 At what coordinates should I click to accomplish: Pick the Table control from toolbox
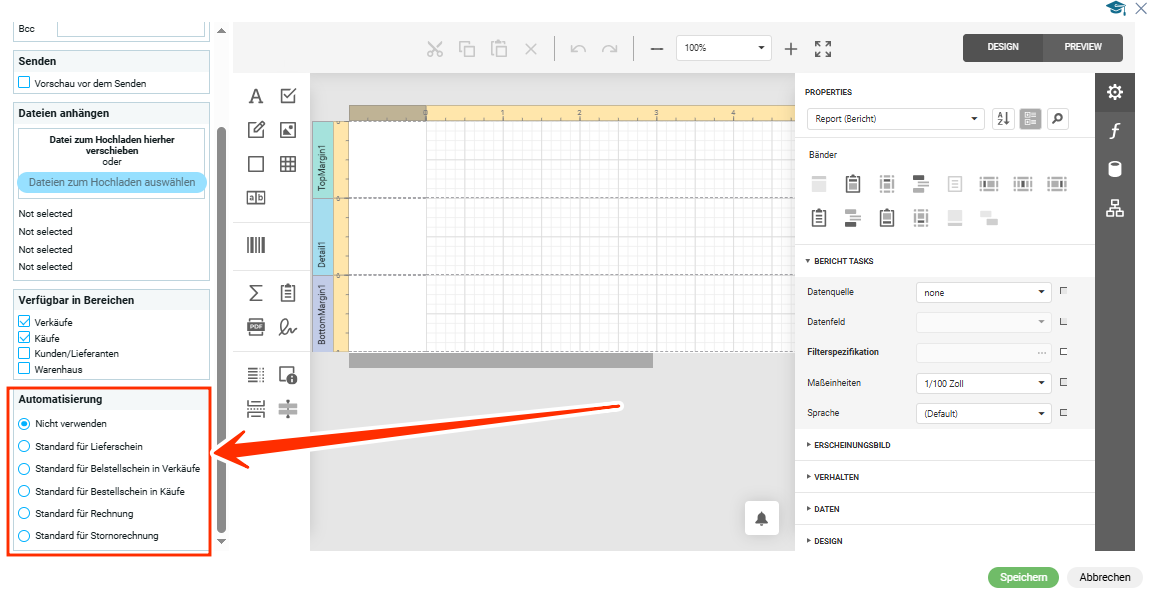tap(288, 164)
